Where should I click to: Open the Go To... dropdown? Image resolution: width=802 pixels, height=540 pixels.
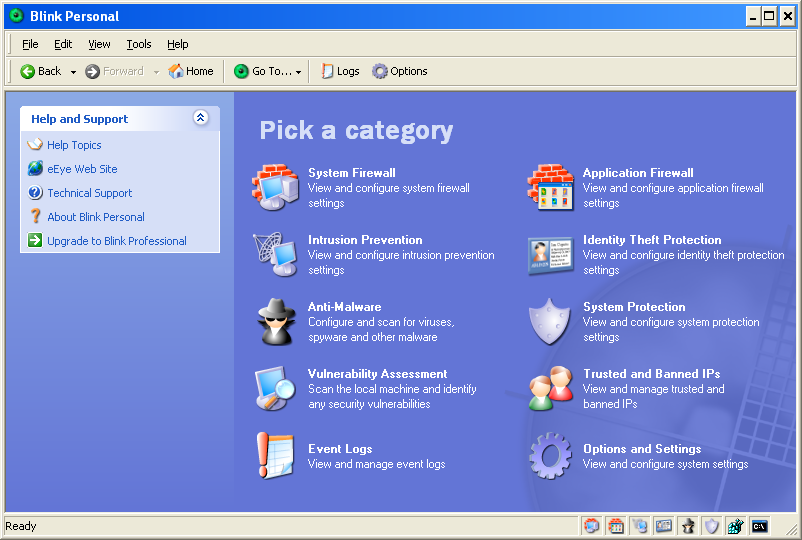click(268, 71)
